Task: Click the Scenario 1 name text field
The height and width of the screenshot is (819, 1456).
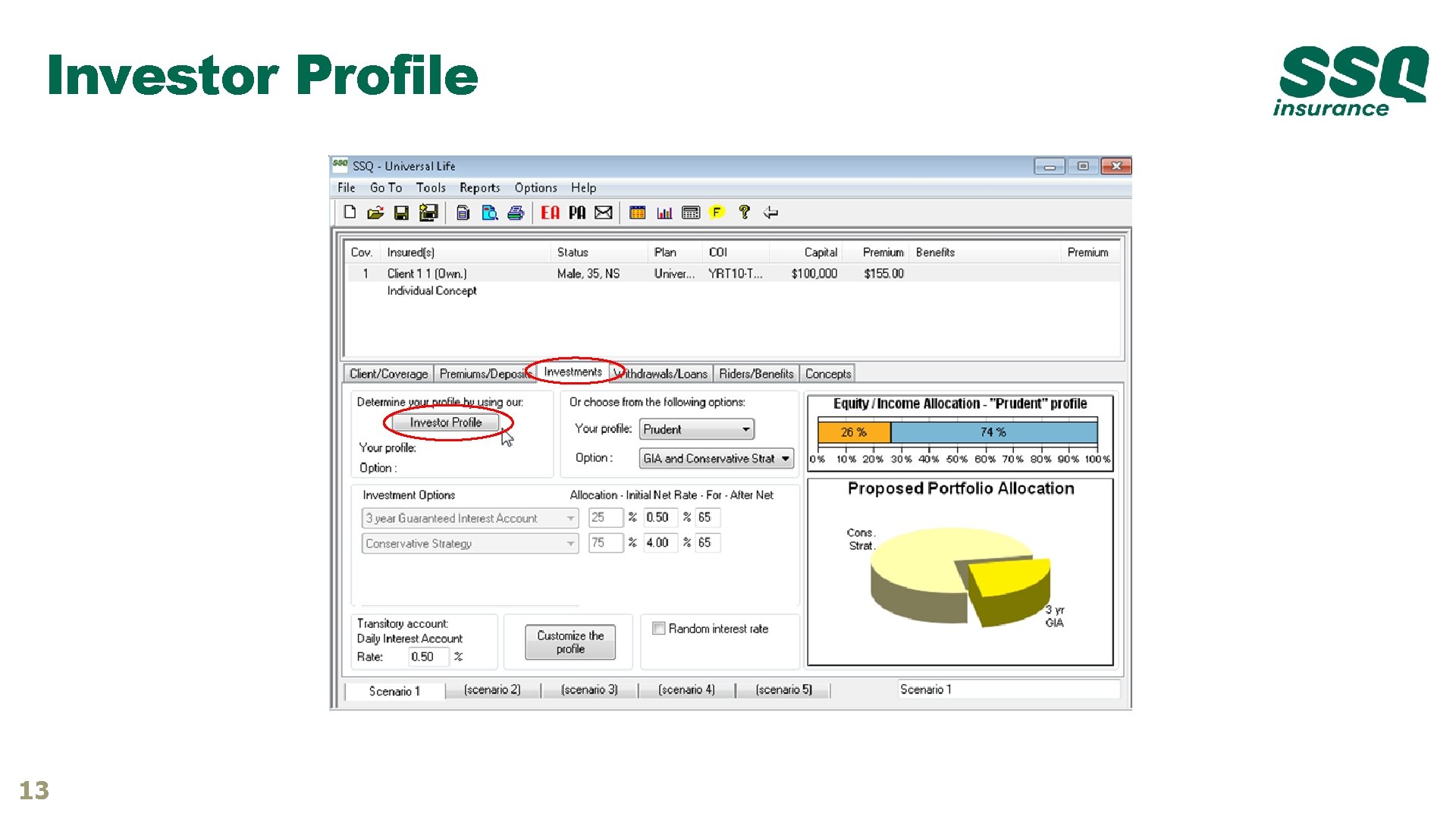Action: 1009,689
